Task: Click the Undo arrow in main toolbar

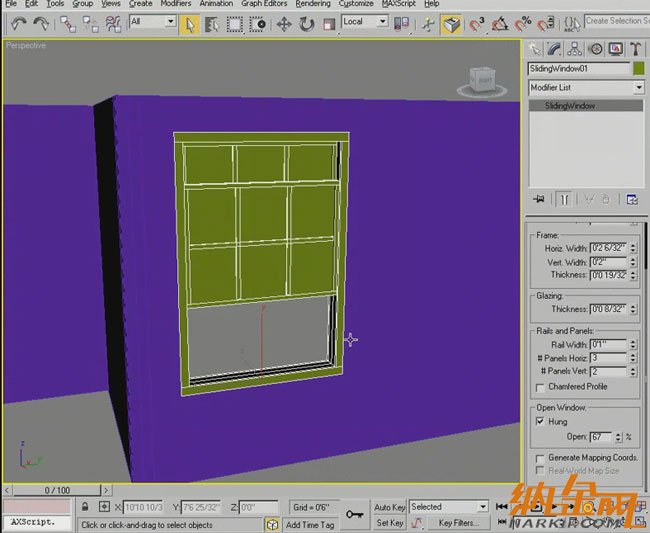Action: [18, 23]
